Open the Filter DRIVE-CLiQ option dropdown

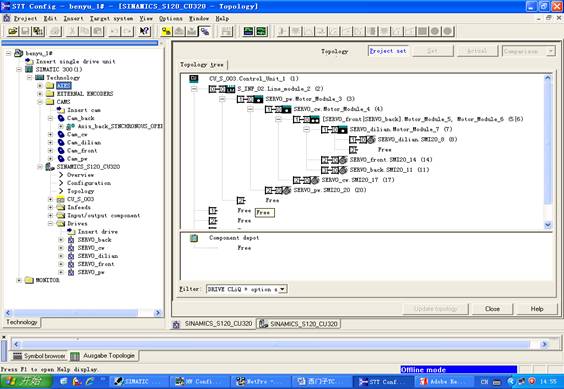(283, 289)
